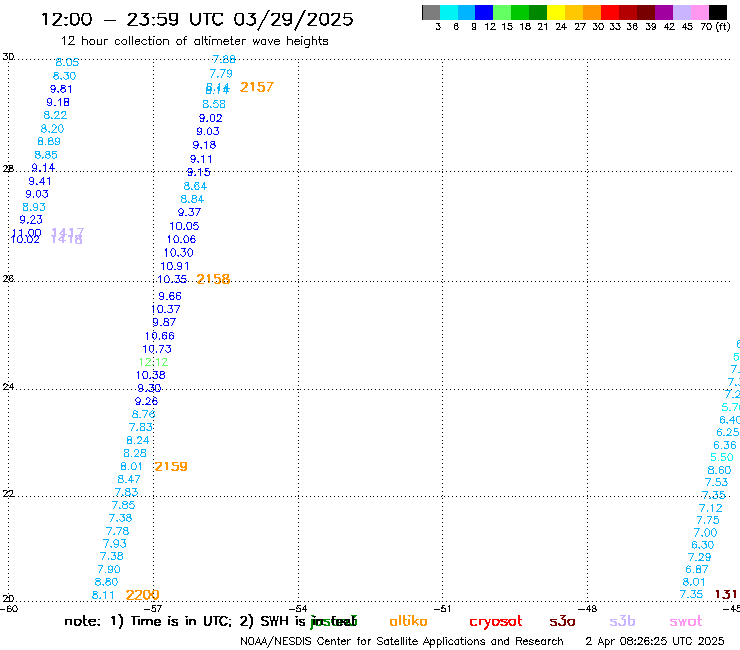740x650 pixels.
Task: Click the wave height value 8.11
Action: tap(103, 595)
